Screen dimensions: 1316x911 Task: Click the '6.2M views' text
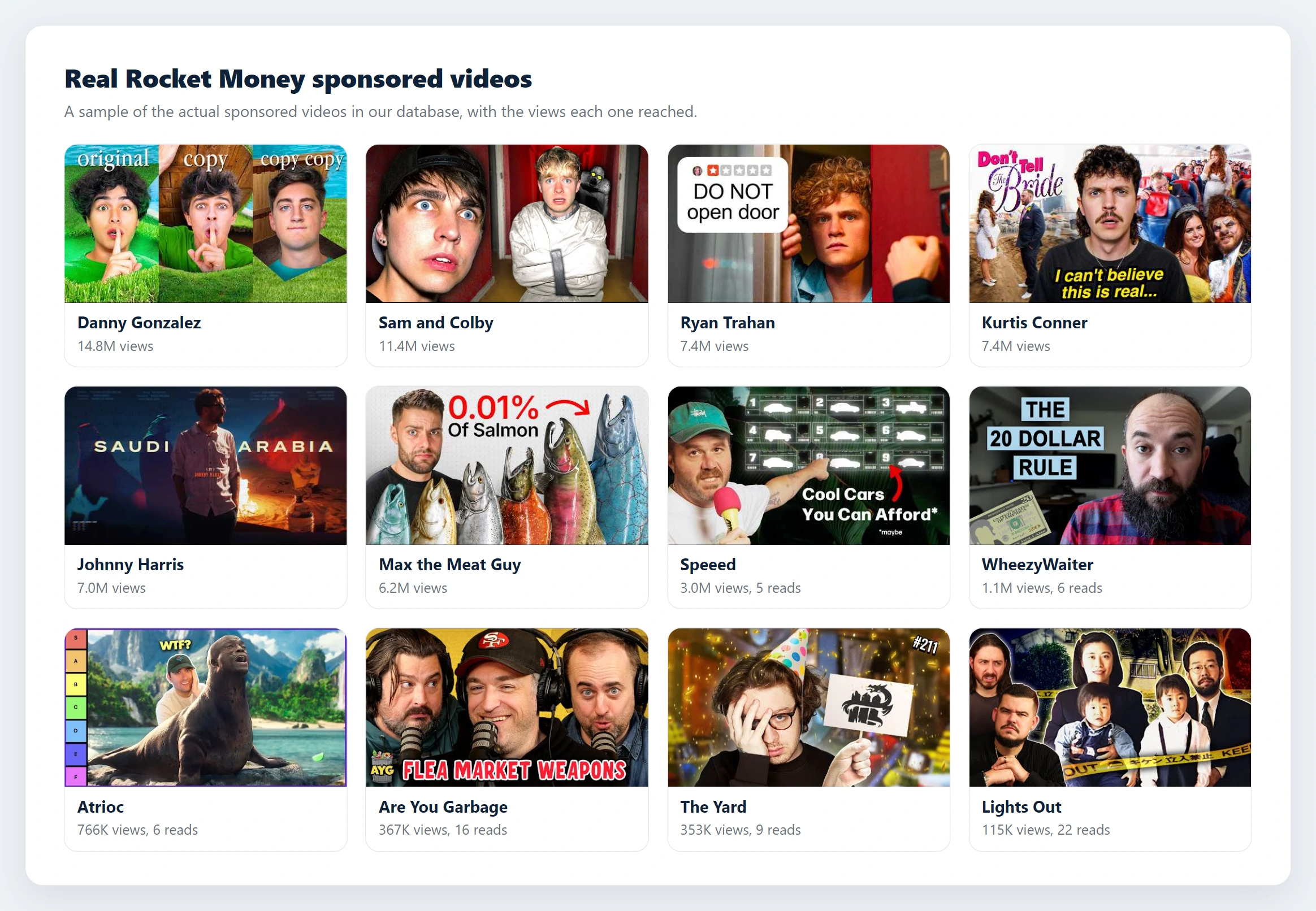[412, 588]
